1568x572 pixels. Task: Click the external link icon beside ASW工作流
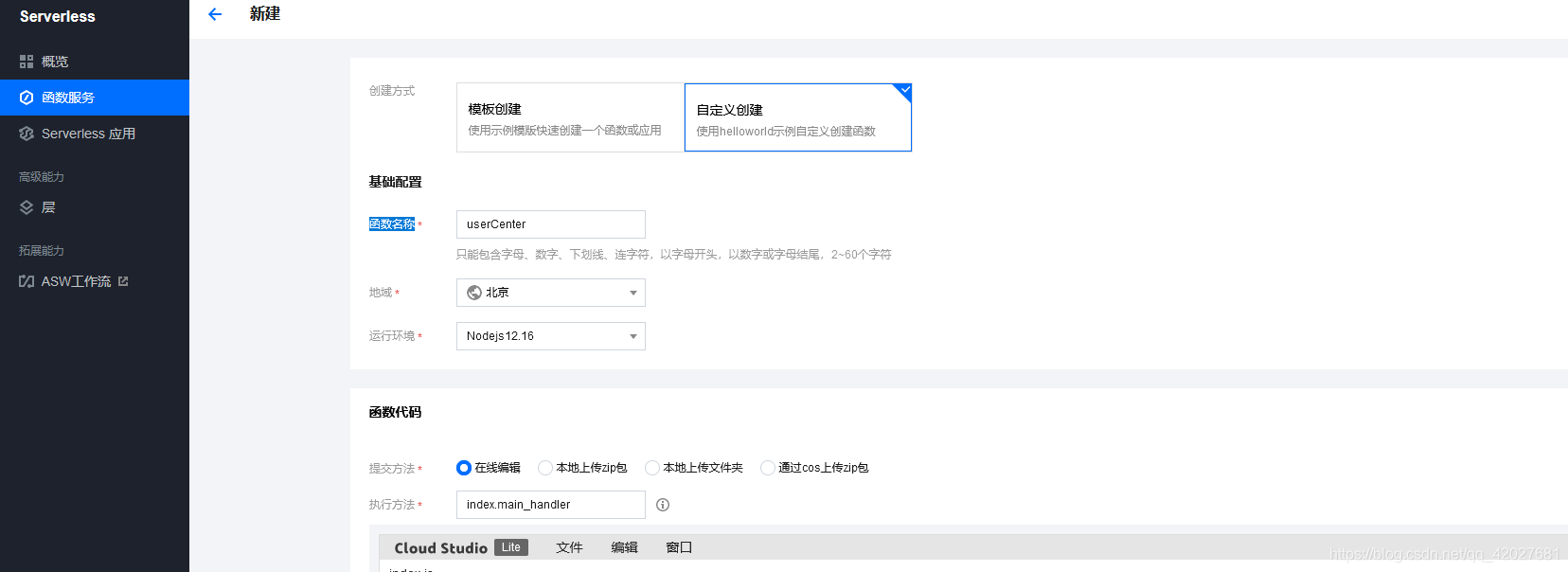pyautogui.click(x=123, y=281)
